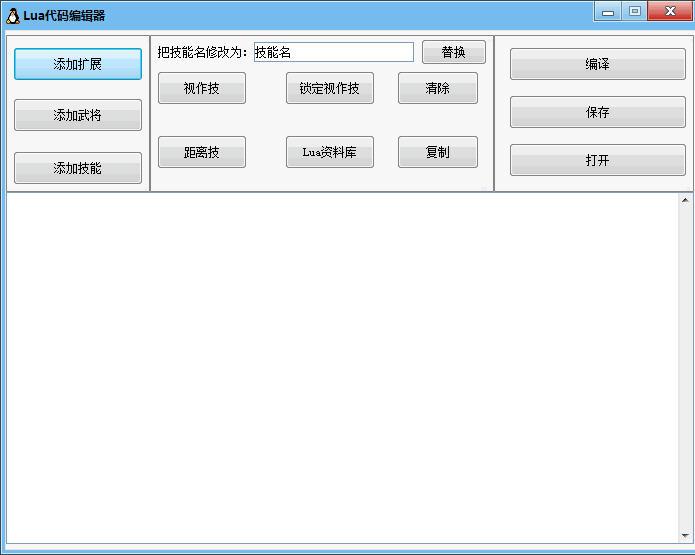This screenshot has width=695, height=555.
Task: Save the file using 保存
Action: click(x=597, y=112)
